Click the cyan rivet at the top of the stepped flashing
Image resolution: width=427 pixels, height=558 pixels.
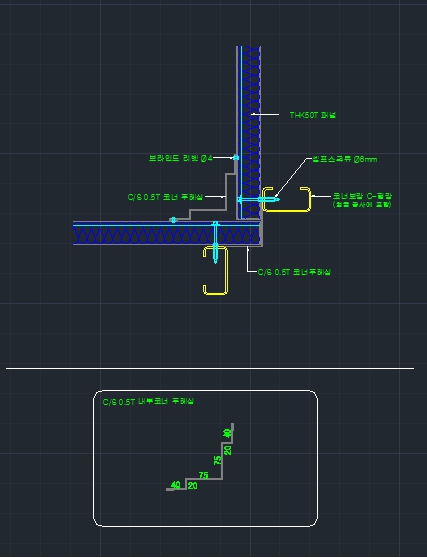pos(236,157)
